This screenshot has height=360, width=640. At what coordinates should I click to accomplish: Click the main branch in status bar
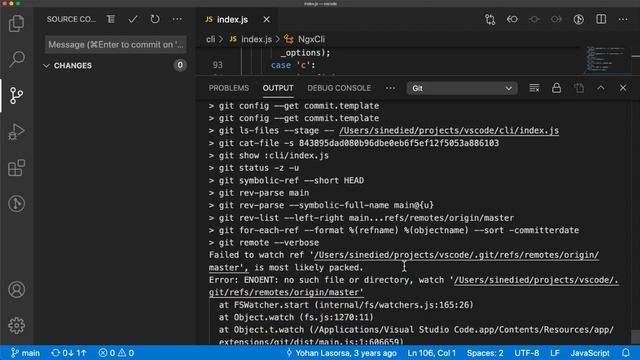tap(25, 353)
